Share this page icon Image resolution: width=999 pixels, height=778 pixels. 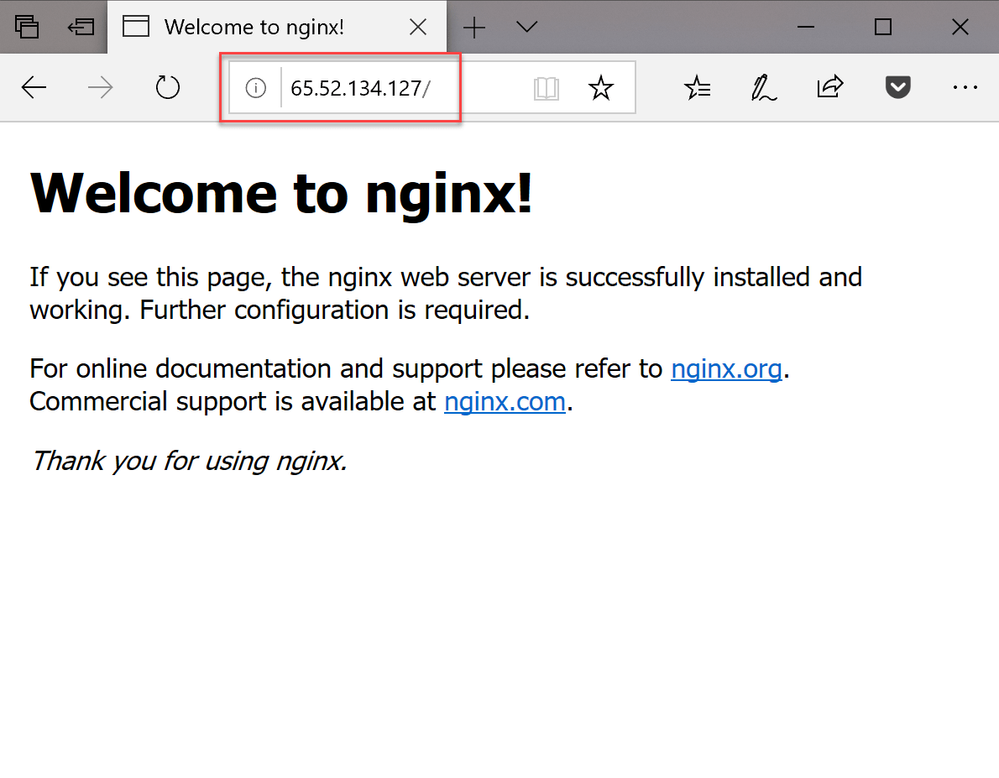coord(830,87)
